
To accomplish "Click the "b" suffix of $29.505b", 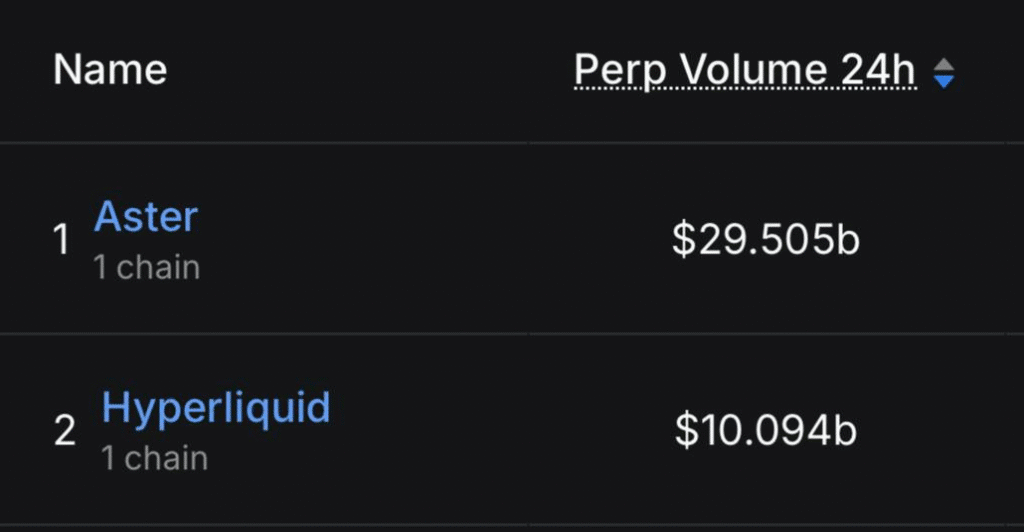I will (848, 240).
